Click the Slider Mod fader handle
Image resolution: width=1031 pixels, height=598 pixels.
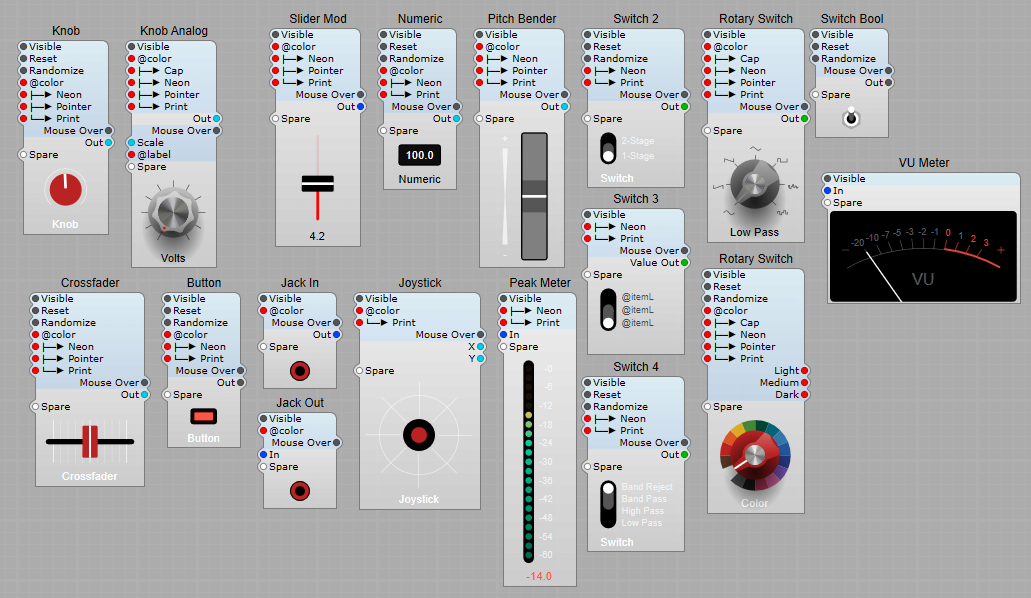[x=316, y=183]
